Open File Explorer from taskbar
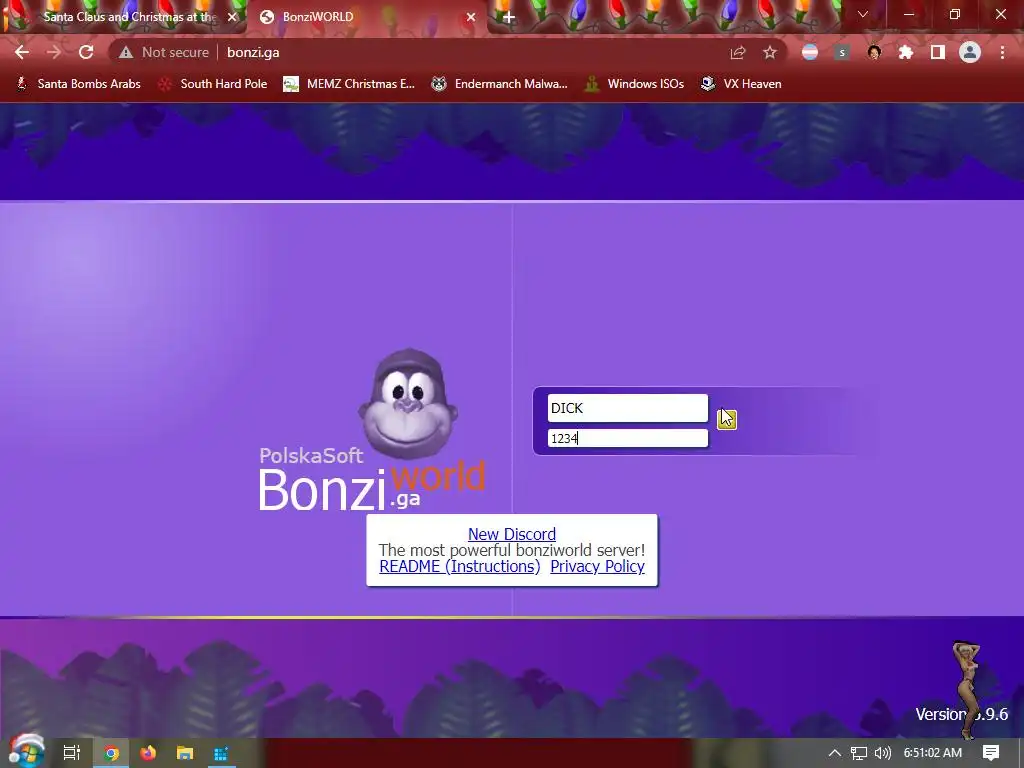This screenshot has height=768, width=1024. click(185, 753)
